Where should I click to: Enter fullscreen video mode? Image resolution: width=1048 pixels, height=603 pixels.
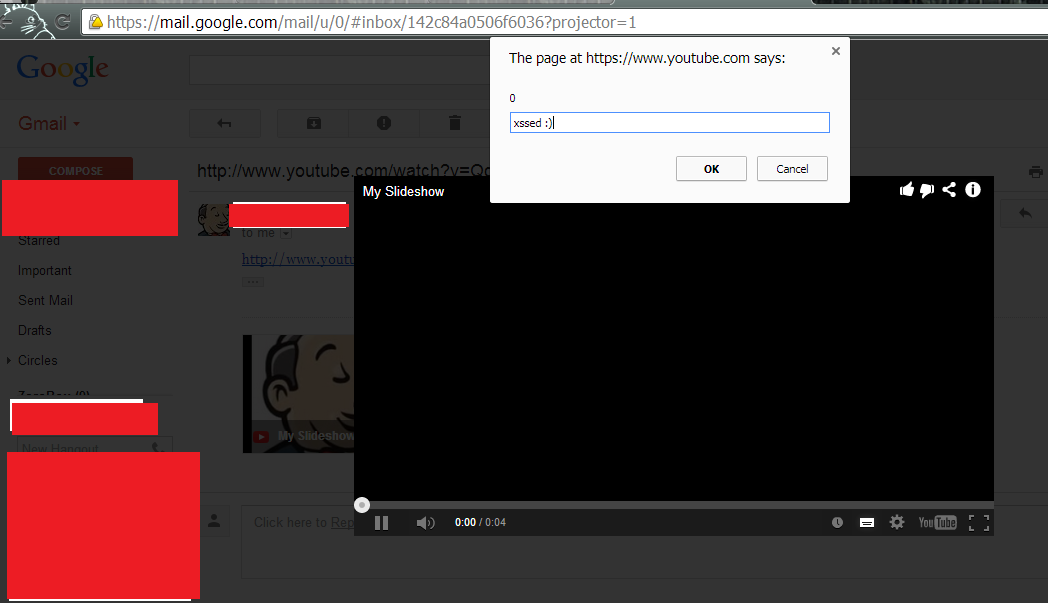coord(978,523)
